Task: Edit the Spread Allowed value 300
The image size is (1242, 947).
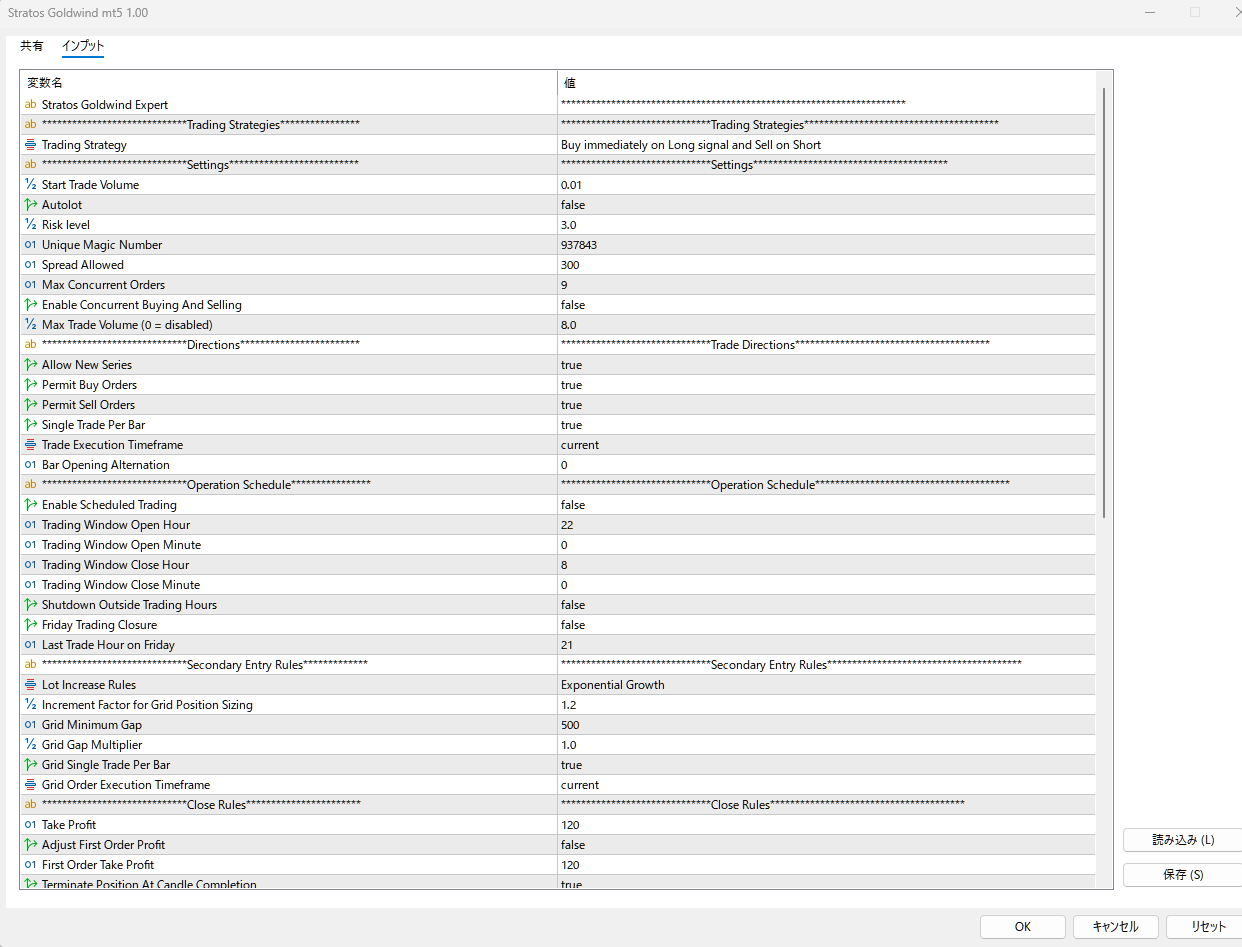Action: click(570, 265)
